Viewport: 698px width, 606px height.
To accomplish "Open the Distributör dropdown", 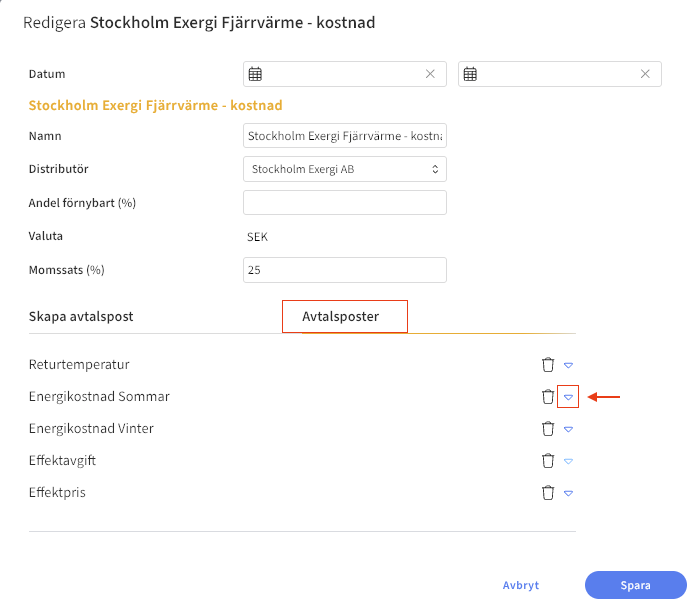I will click(345, 170).
